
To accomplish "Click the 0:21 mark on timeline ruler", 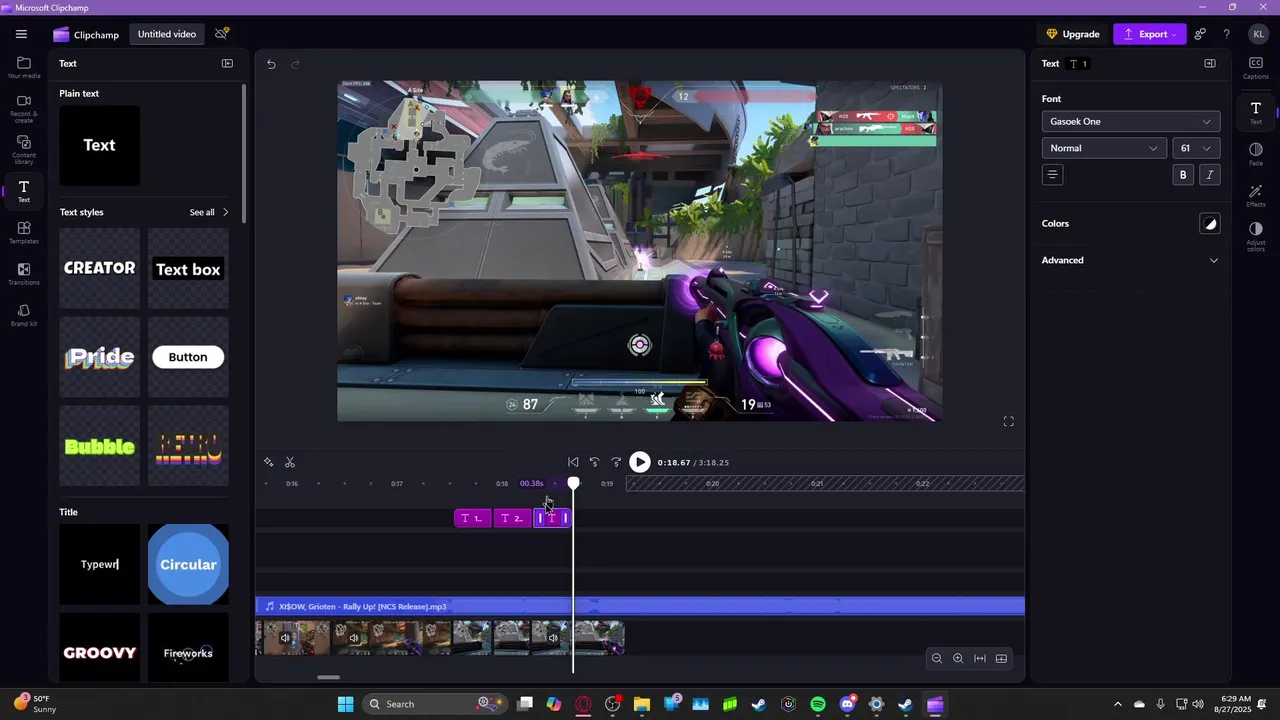I will 817,484.
